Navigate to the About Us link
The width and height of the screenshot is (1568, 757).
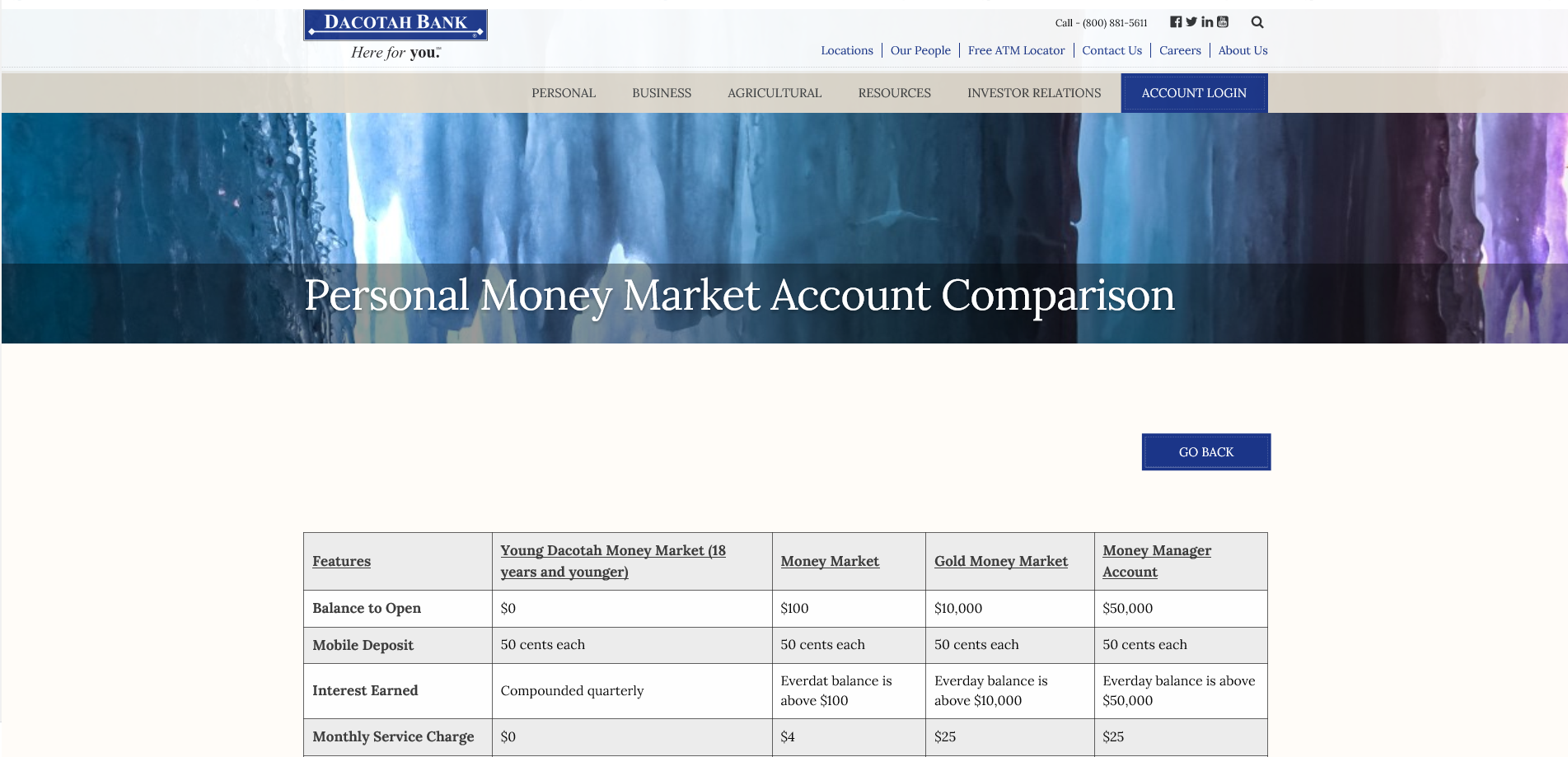[x=1243, y=50]
